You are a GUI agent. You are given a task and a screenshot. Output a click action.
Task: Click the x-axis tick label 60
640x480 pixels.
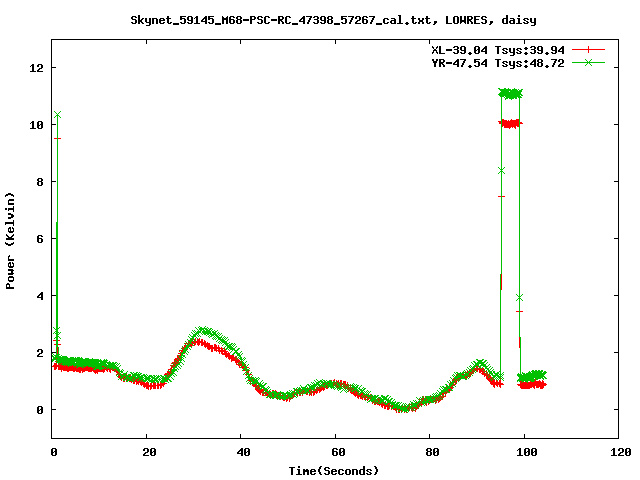coord(338,452)
